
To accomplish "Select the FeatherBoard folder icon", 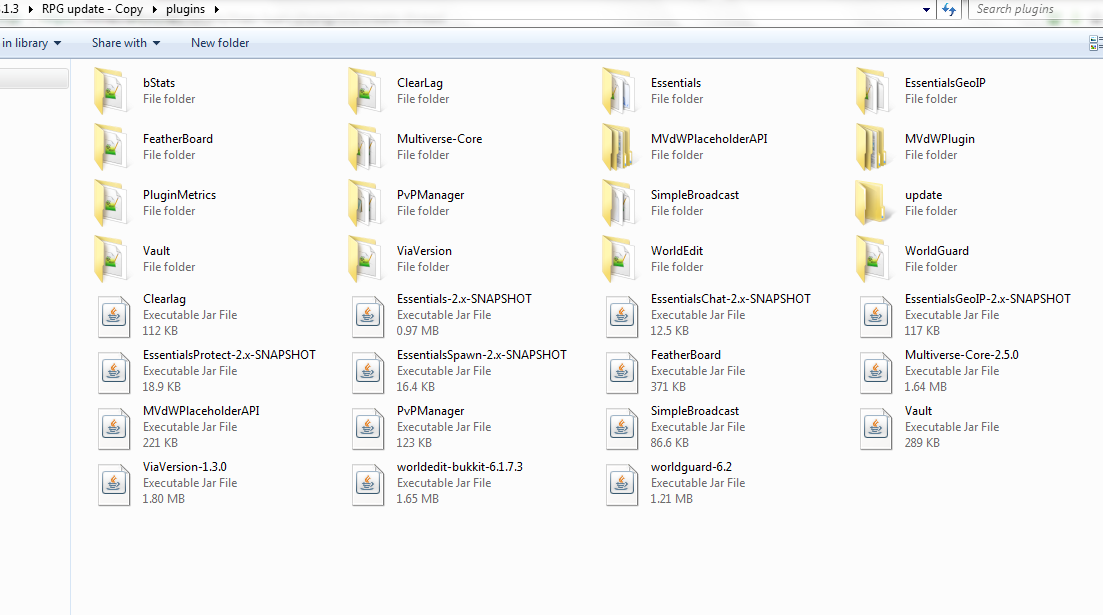I will coord(111,147).
